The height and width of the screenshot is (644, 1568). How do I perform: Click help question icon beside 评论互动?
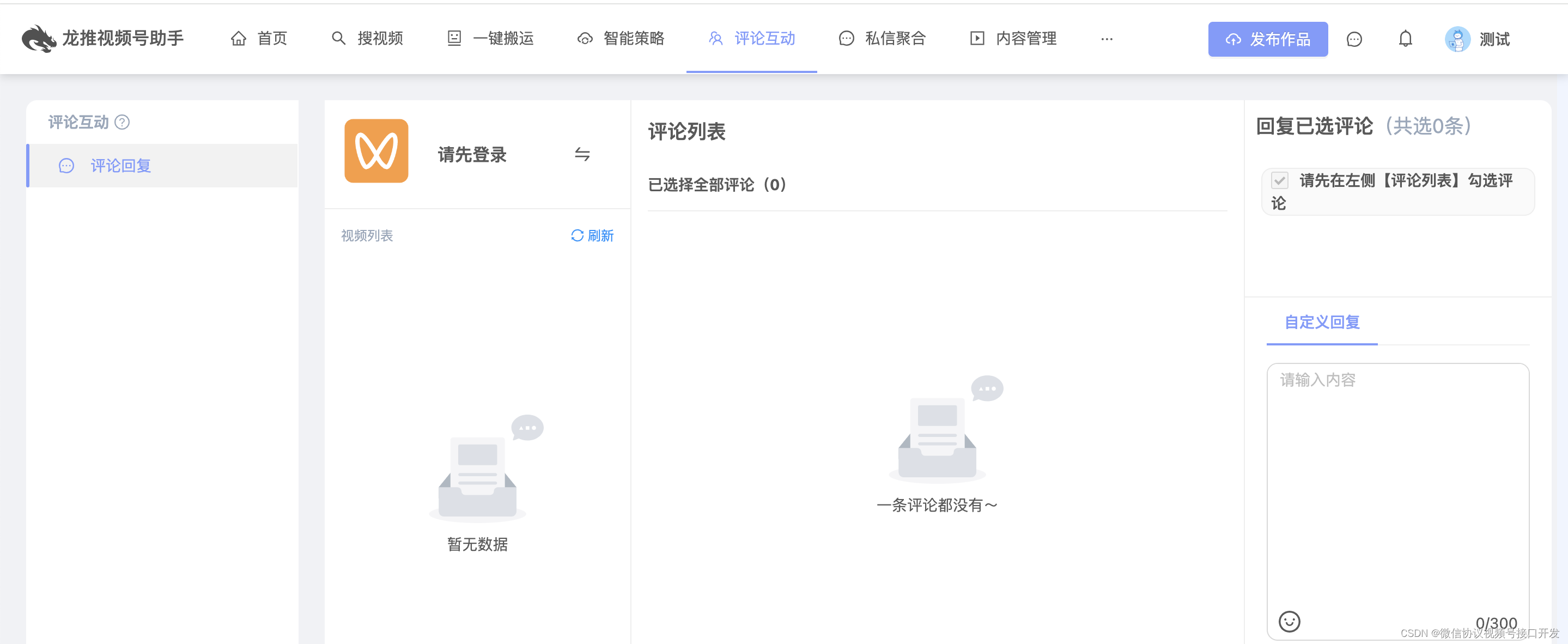click(x=121, y=123)
